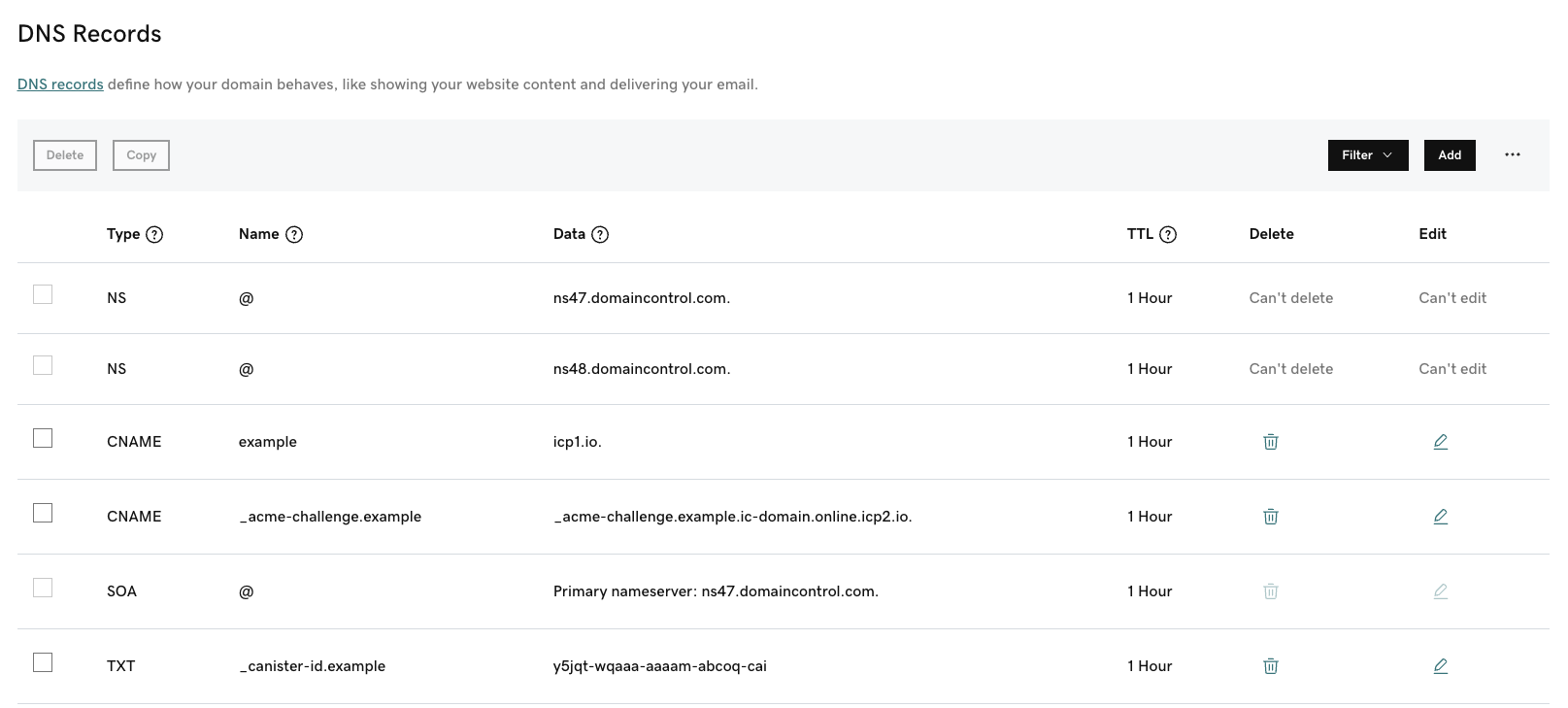The width and height of the screenshot is (1568, 708).
Task: Click trash icon for _acme-challenge.example record
Action: pos(1270,517)
